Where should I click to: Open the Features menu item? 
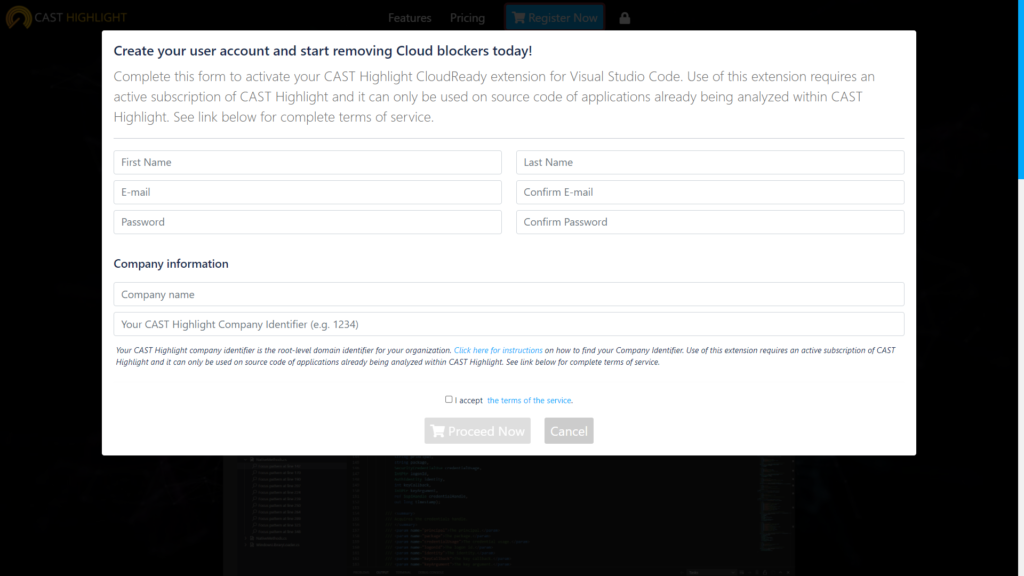coord(409,17)
